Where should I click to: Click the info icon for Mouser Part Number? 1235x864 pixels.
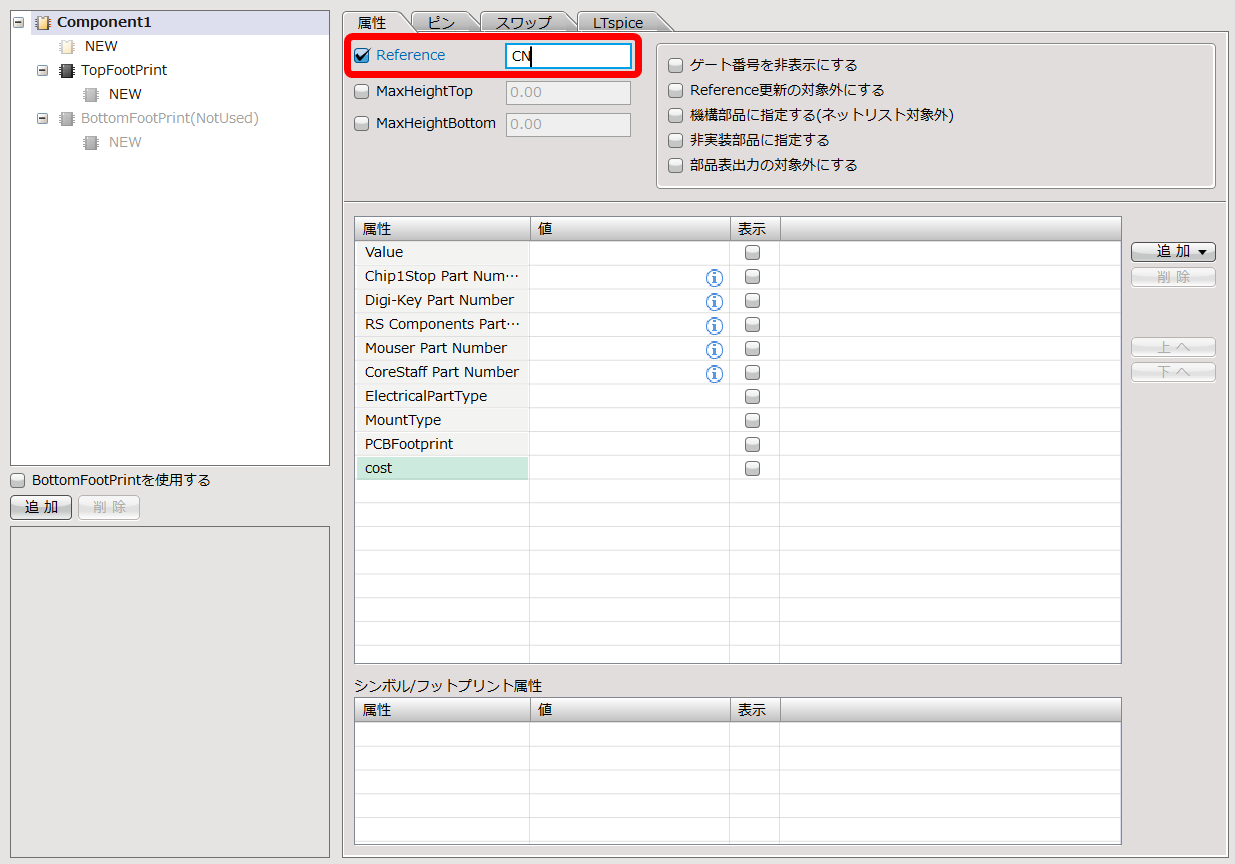point(714,349)
